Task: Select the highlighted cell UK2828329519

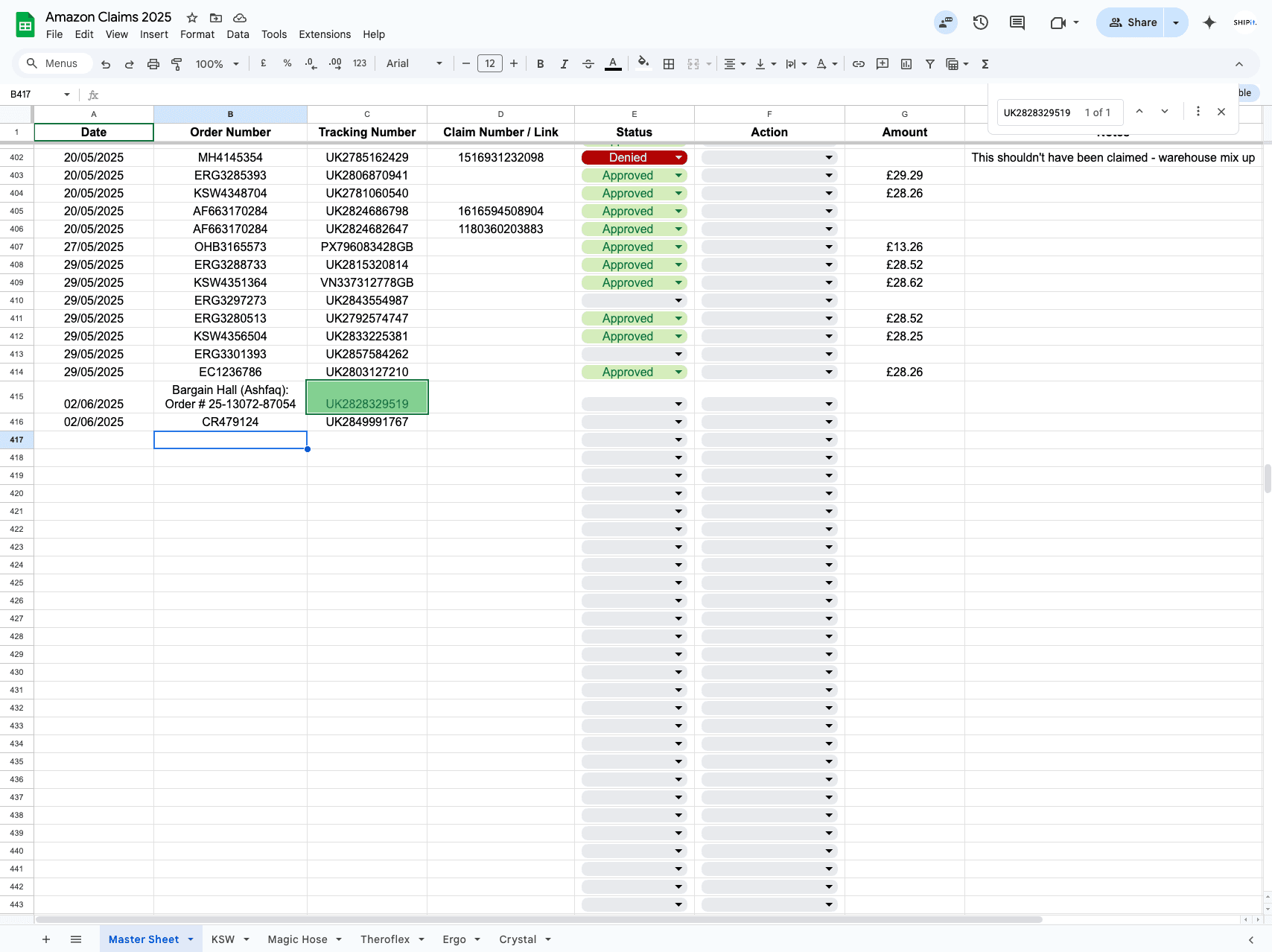Action: click(367, 397)
